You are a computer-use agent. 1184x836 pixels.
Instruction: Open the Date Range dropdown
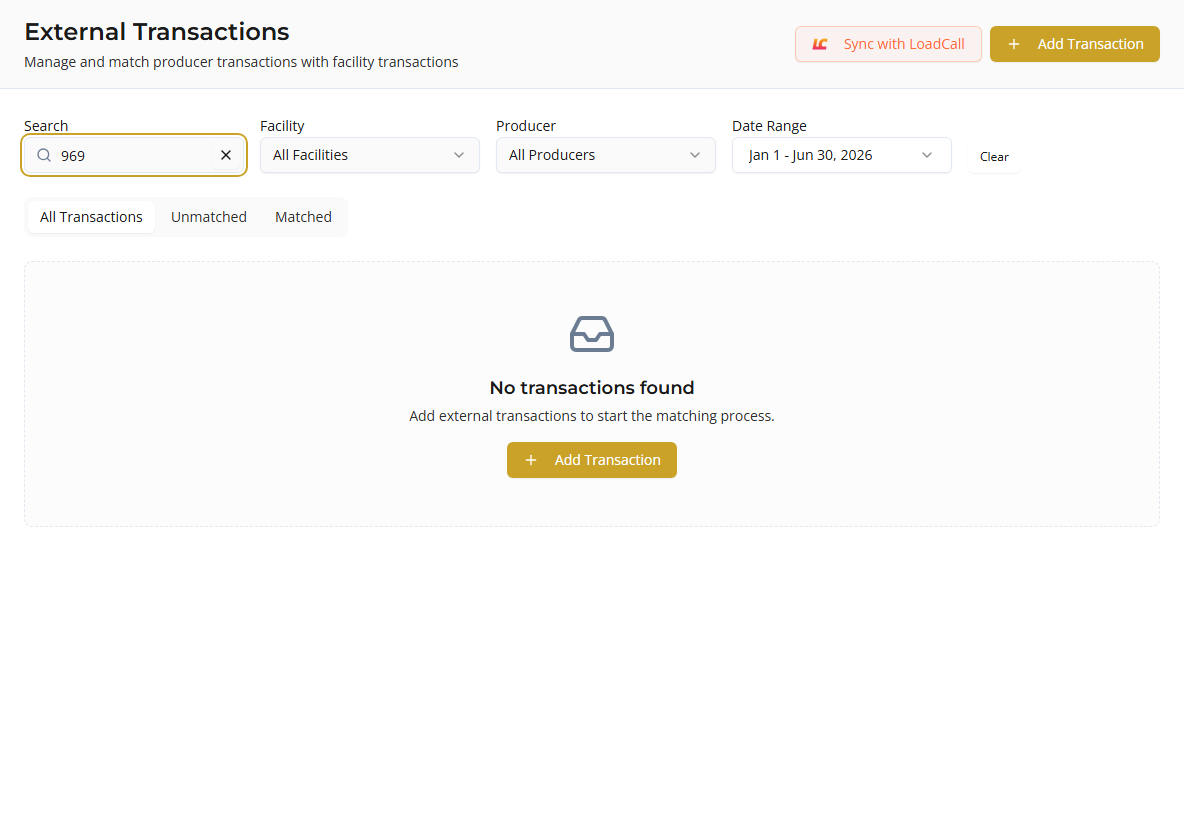coord(841,155)
